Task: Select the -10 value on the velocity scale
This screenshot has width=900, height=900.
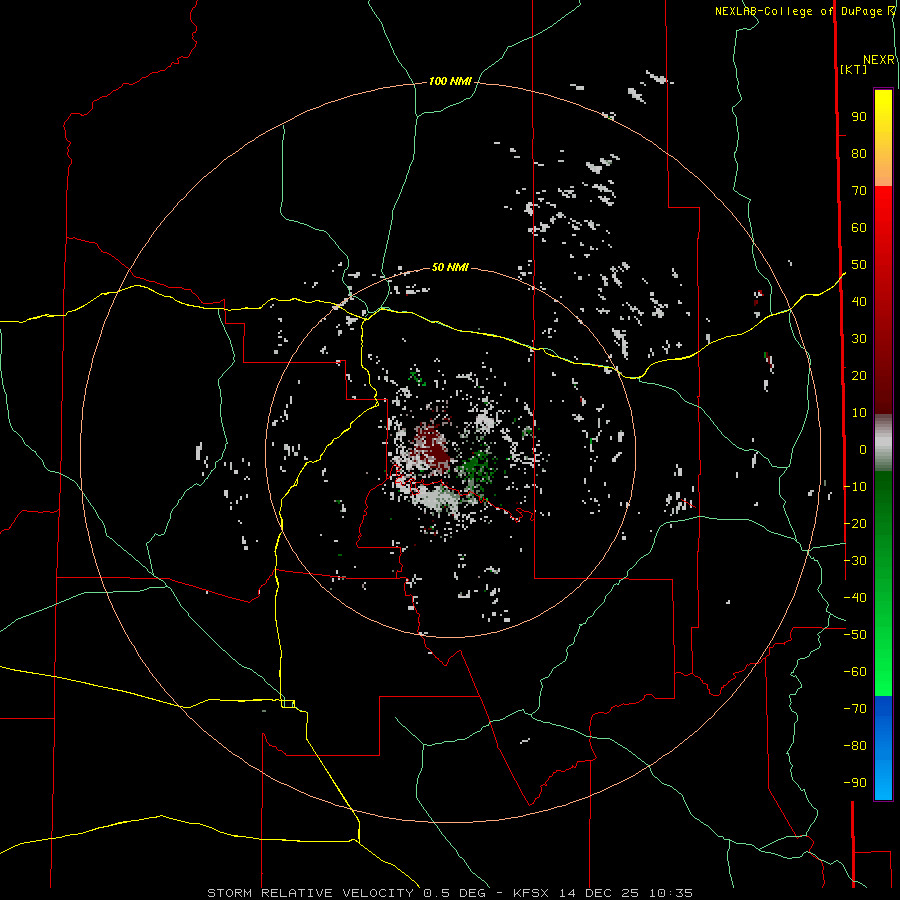Action: (x=855, y=487)
